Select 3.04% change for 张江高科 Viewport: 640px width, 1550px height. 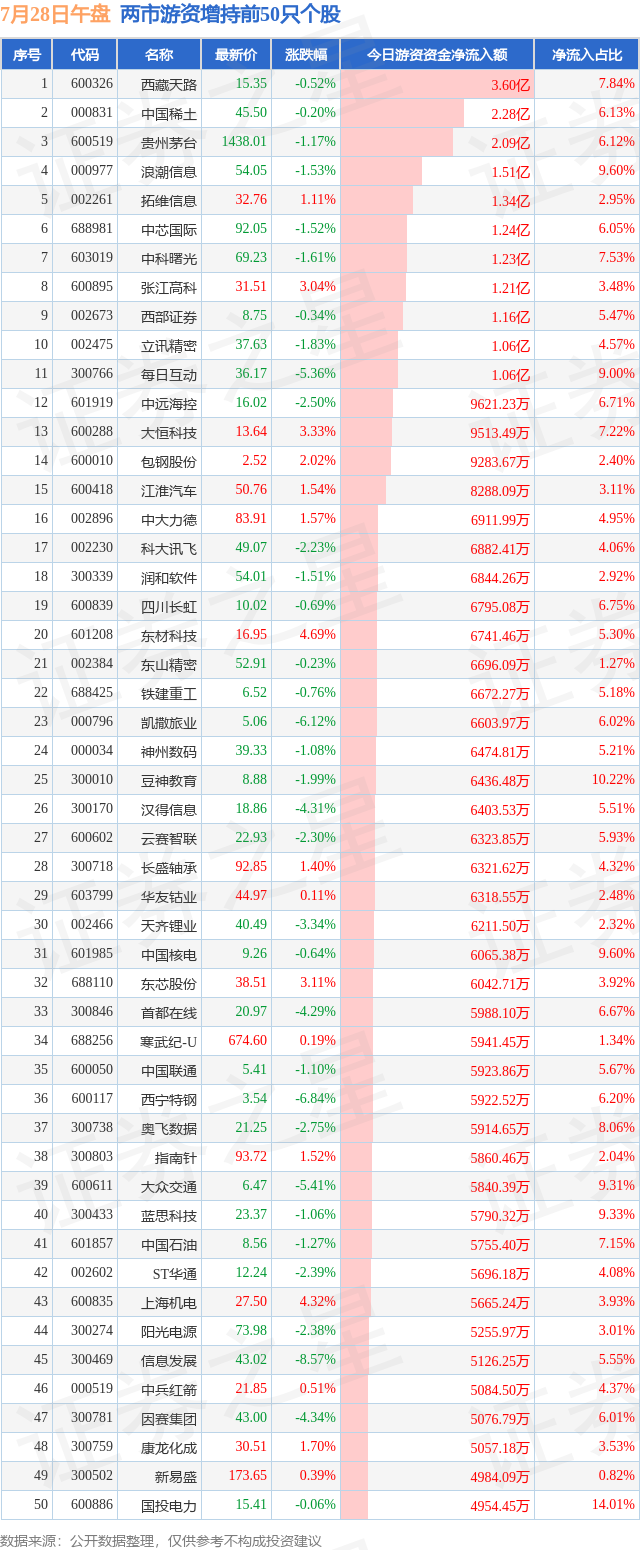pos(318,288)
